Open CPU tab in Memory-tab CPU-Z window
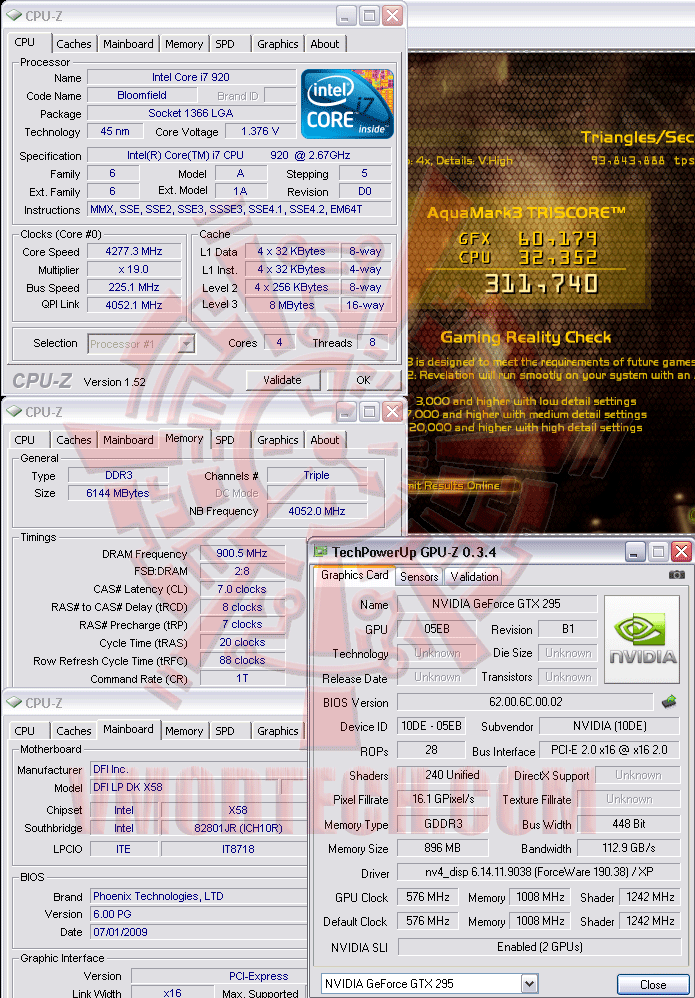The height and width of the screenshot is (998, 695). [25, 440]
